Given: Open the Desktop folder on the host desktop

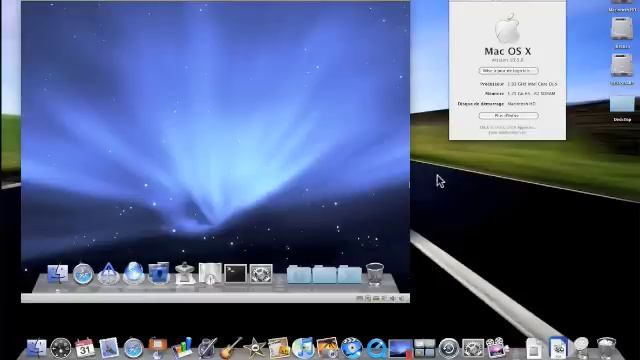Looking at the screenshot, I should (x=622, y=104).
